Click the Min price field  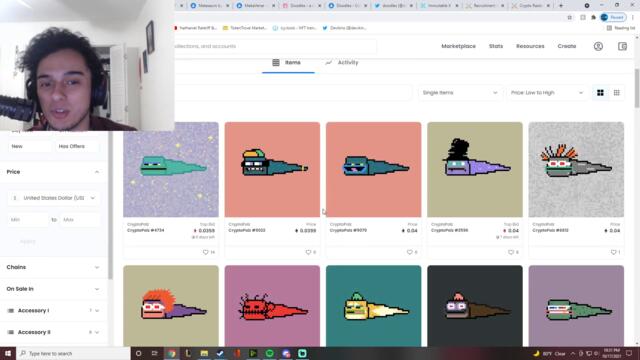coord(28,220)
